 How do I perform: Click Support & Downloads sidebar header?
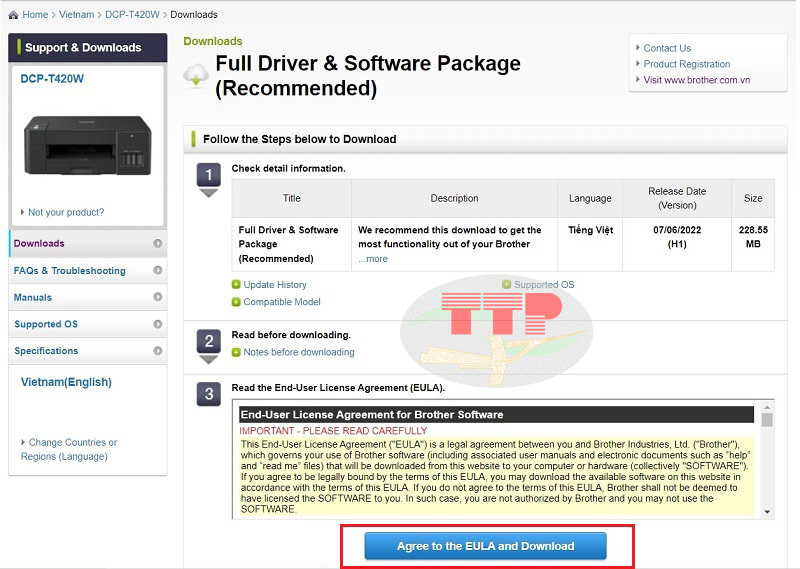88,47
